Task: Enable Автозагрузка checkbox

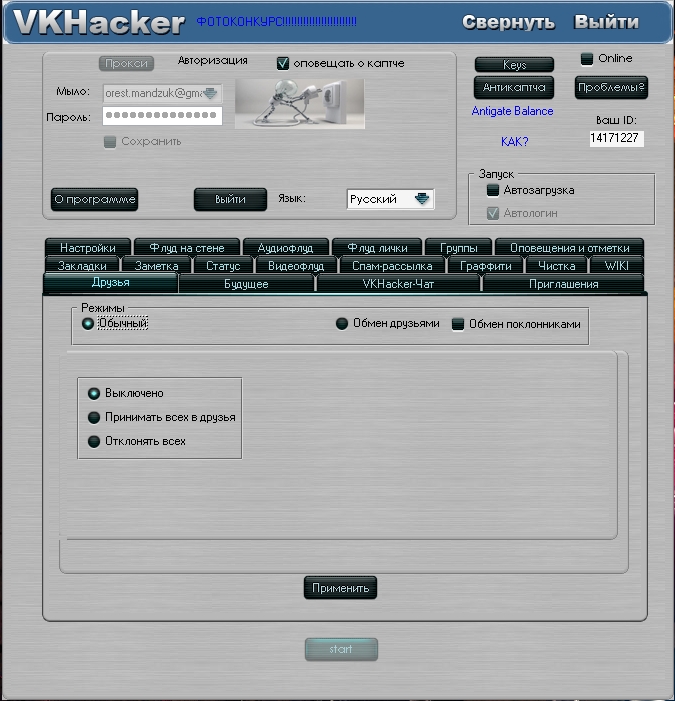Action: tap(493, 190)
